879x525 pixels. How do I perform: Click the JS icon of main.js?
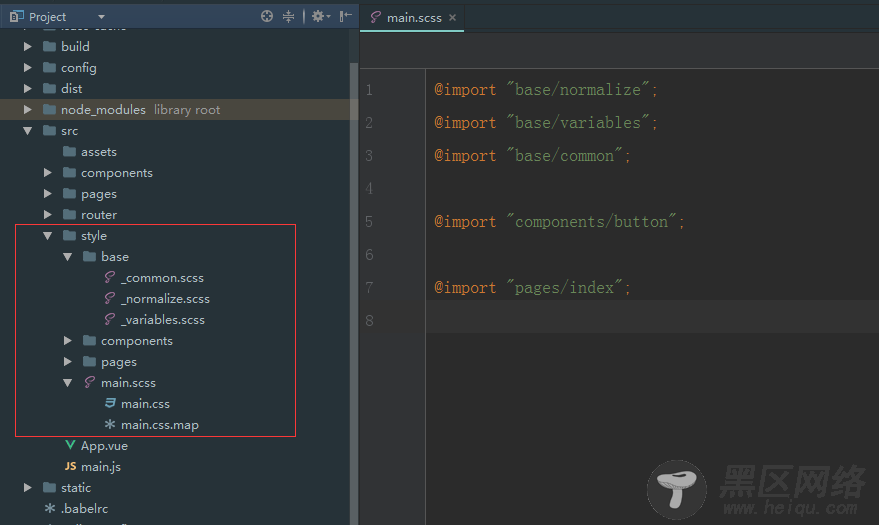(x=70, y=466)
